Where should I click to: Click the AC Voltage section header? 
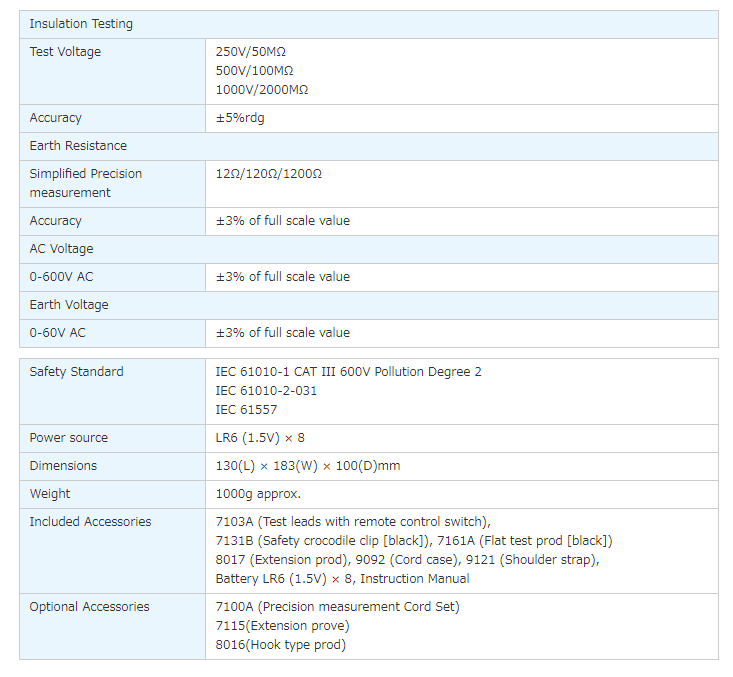point(61,249)
